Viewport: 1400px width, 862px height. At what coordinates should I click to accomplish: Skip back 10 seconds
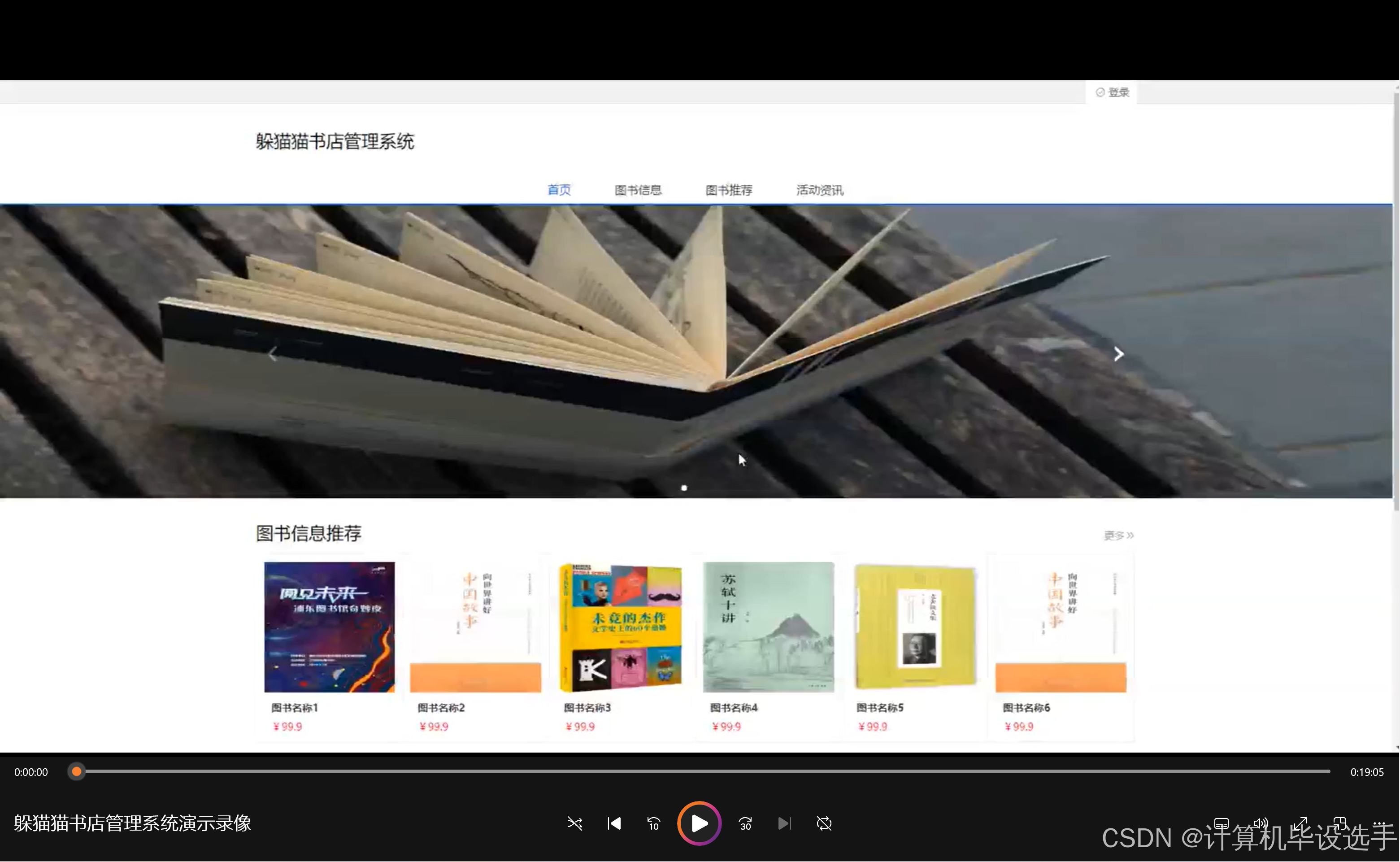click(x=653, y=823)
